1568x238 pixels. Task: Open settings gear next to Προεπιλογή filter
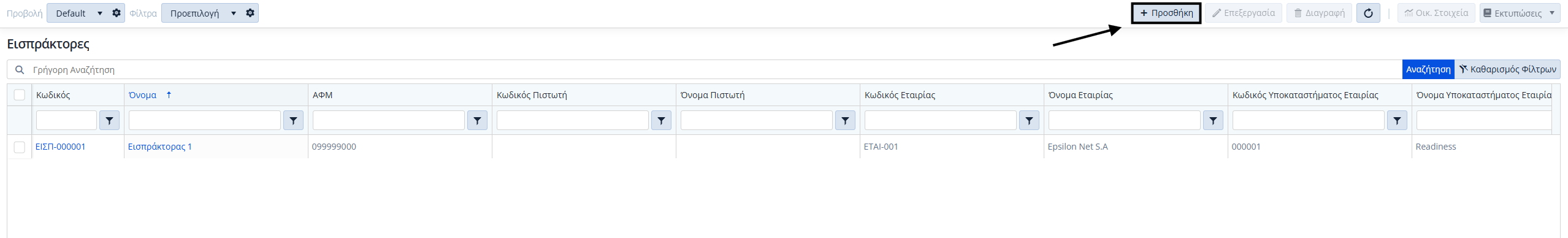pyautogui.click(x=250, y=13)
